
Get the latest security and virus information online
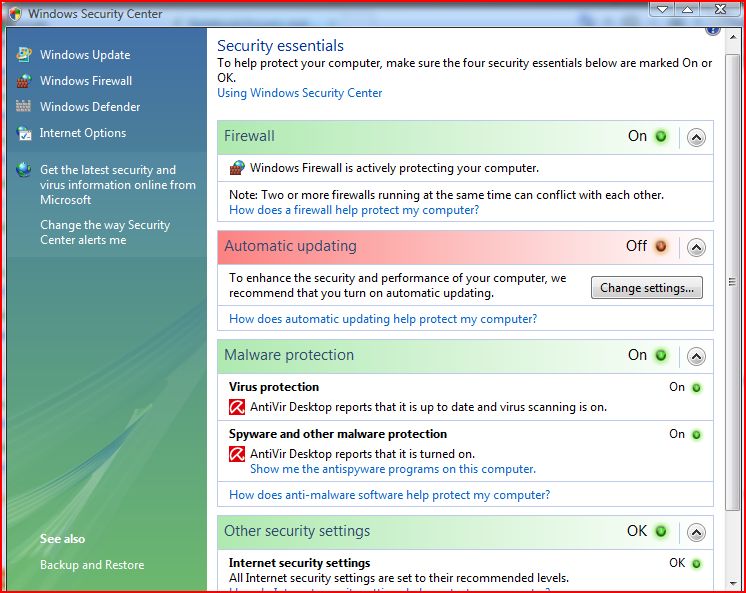click(118, 185)
